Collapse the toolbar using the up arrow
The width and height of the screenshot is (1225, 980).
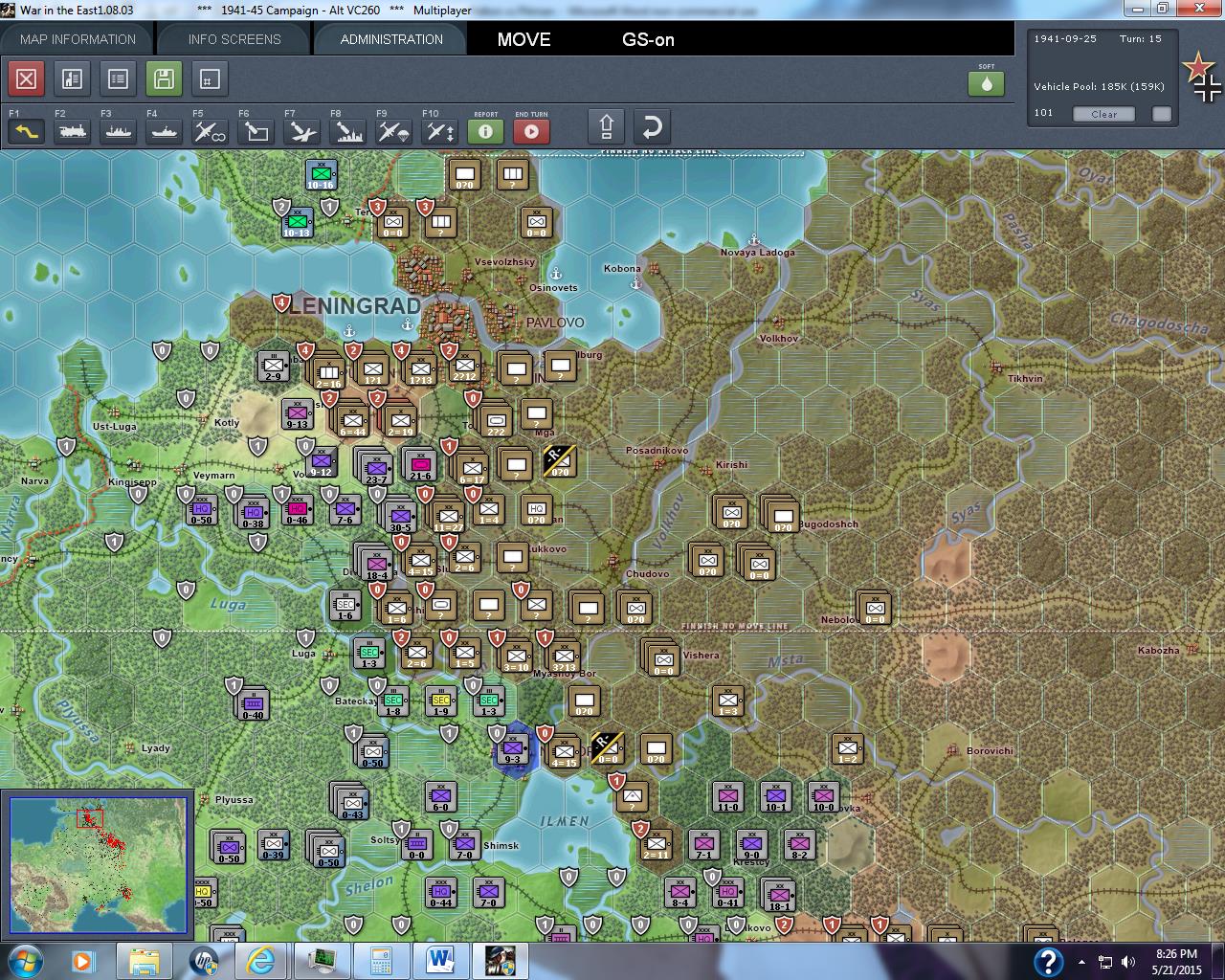click(607, 125)
